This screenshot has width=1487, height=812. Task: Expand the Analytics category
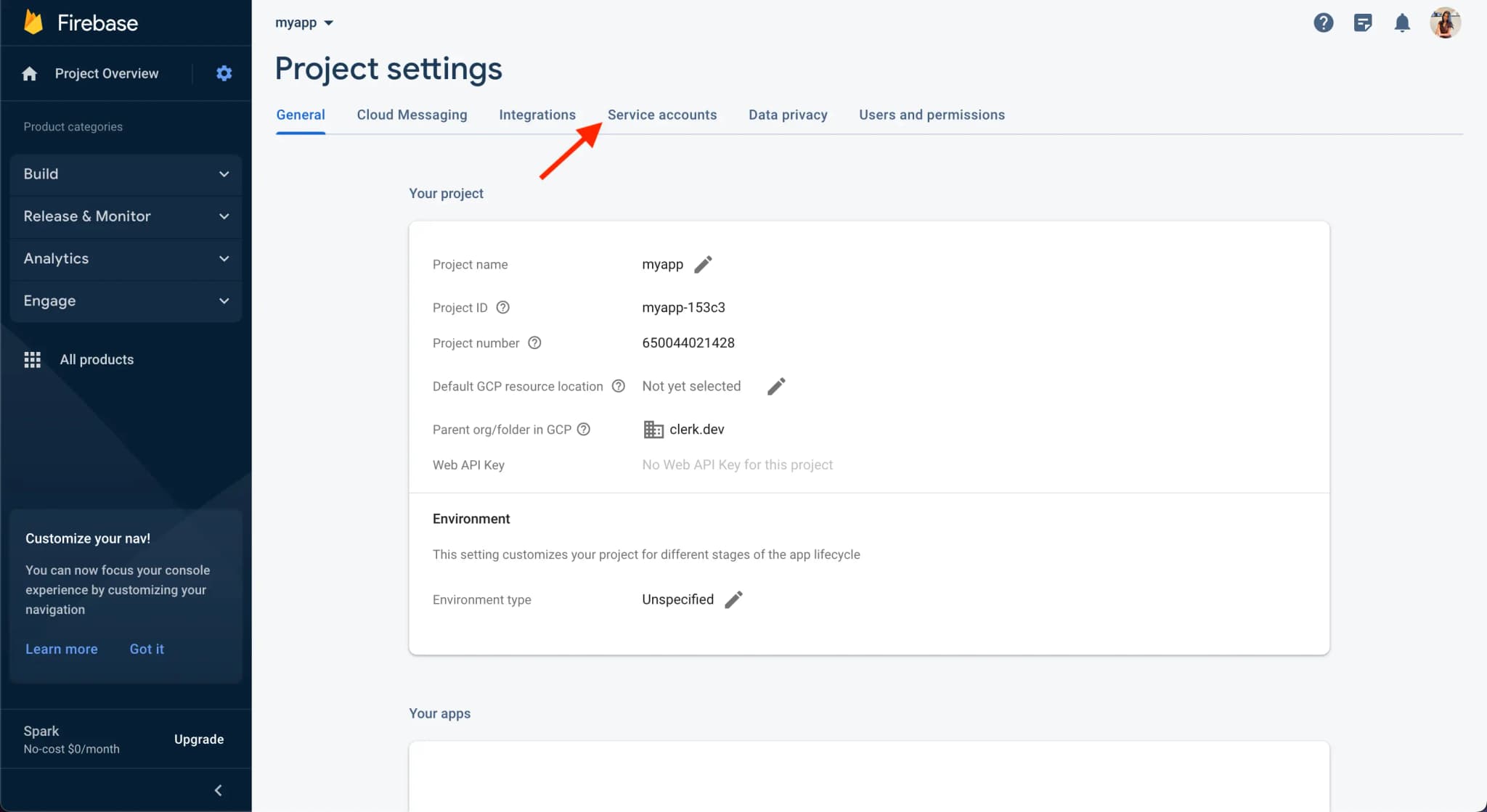[x=126, y=258]
